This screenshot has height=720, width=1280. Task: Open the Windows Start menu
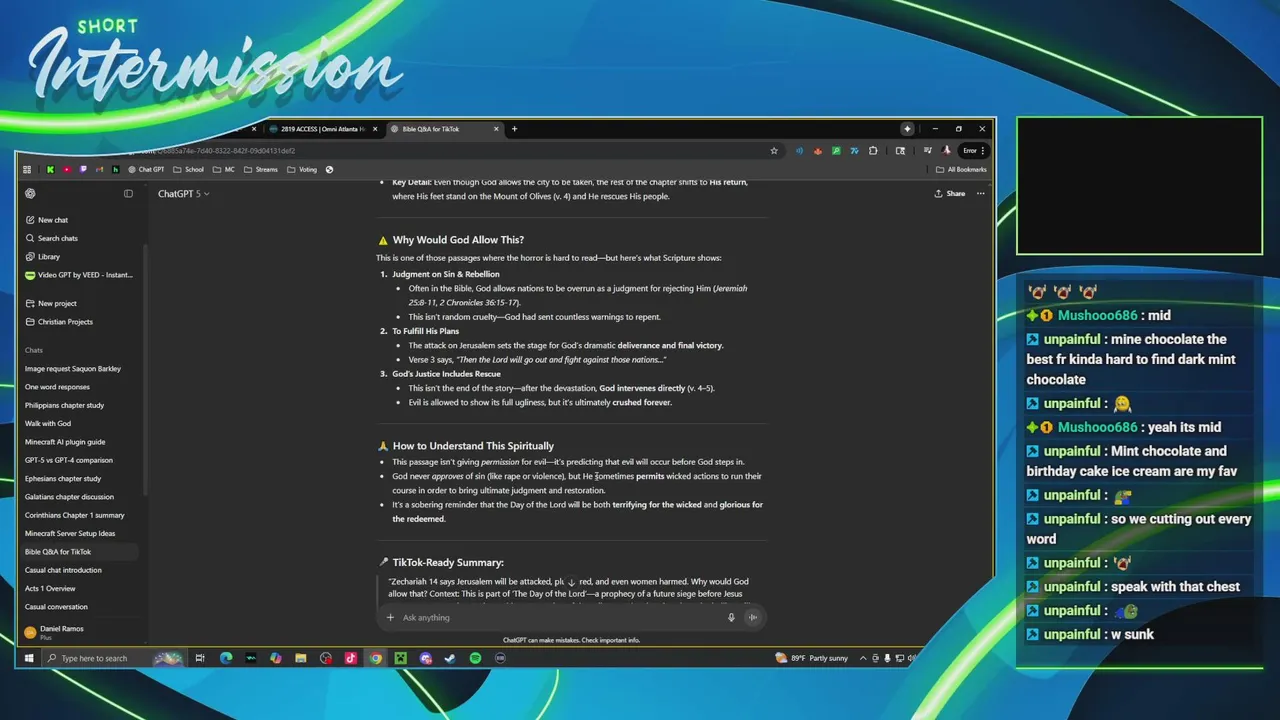click(x=29, y=658)
